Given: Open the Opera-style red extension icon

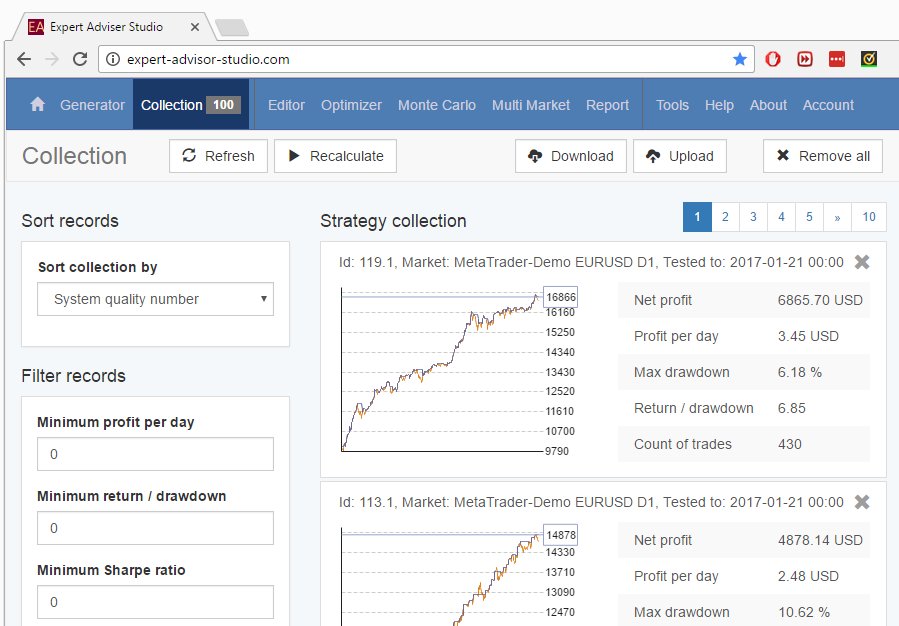Looking at the screenshot, I should [773, 58].
